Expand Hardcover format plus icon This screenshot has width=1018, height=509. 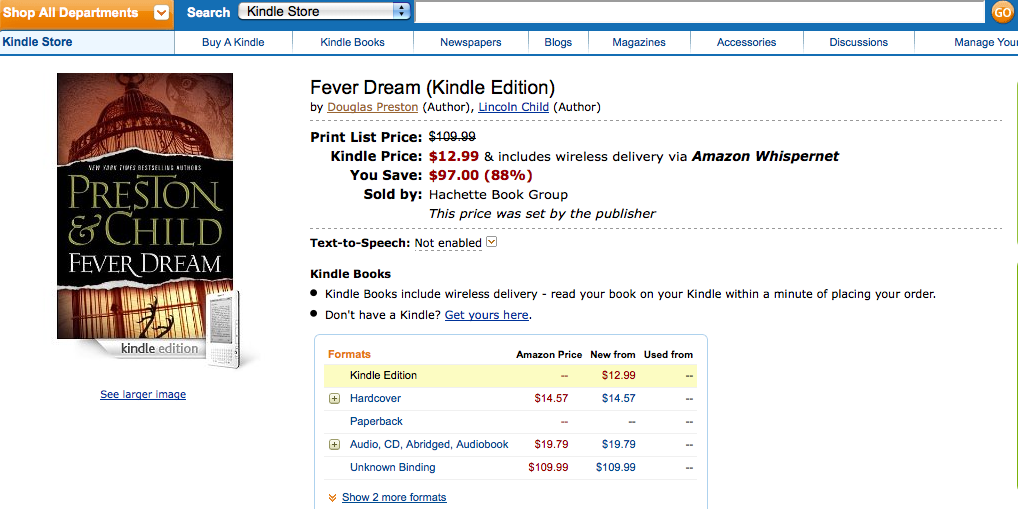pos(335,398)
